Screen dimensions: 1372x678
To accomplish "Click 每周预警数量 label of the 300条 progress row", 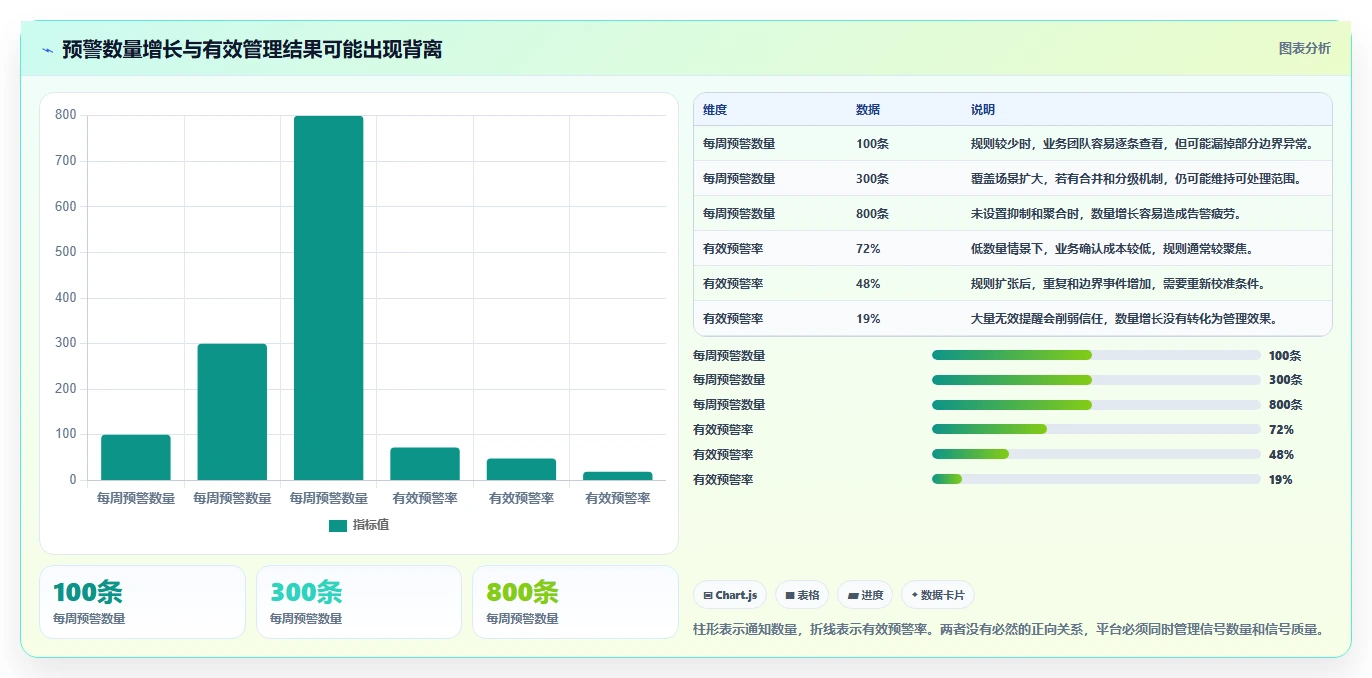I will point(729,380).
